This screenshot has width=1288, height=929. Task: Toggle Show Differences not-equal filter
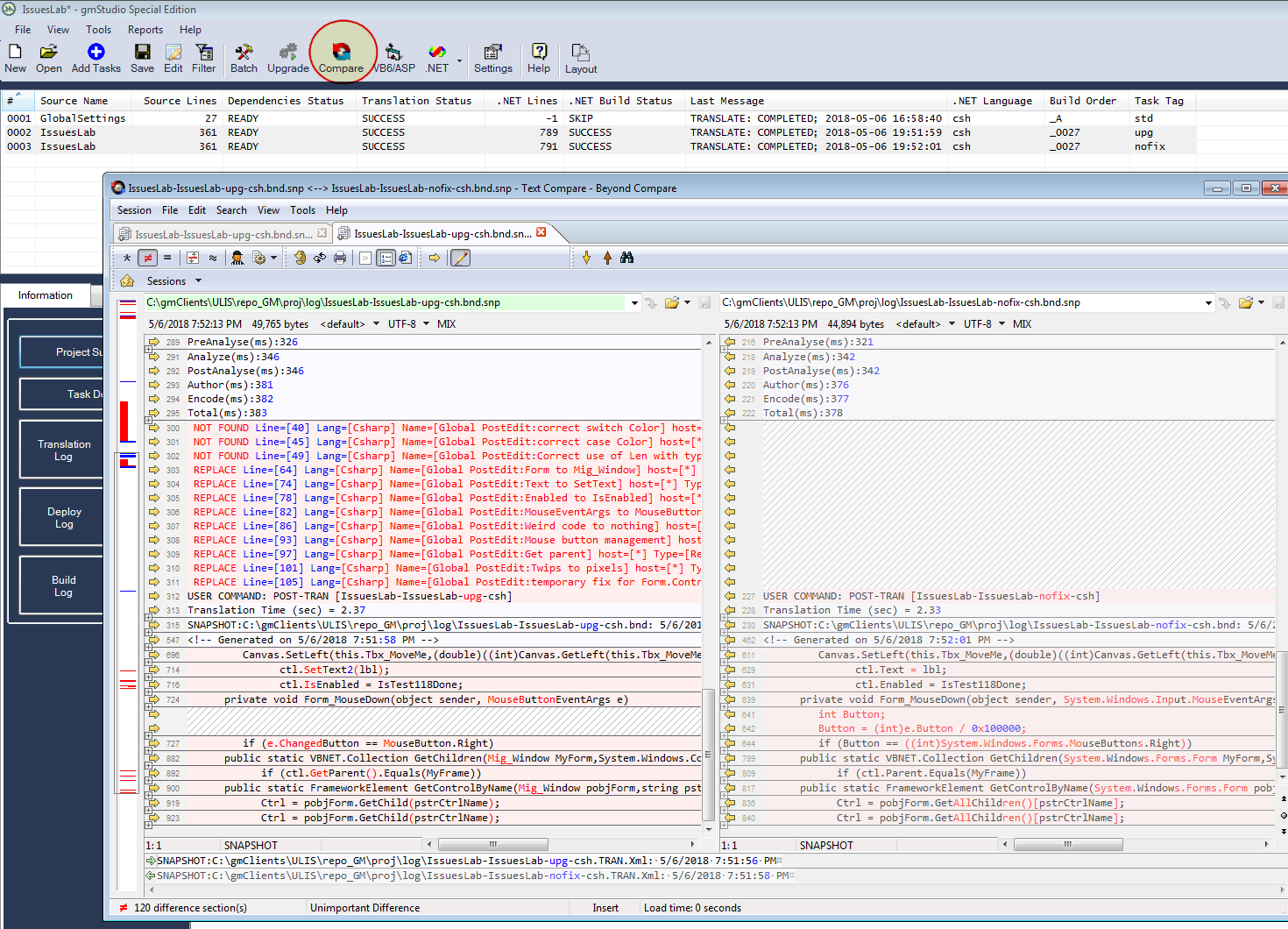(x=147, y=258)
